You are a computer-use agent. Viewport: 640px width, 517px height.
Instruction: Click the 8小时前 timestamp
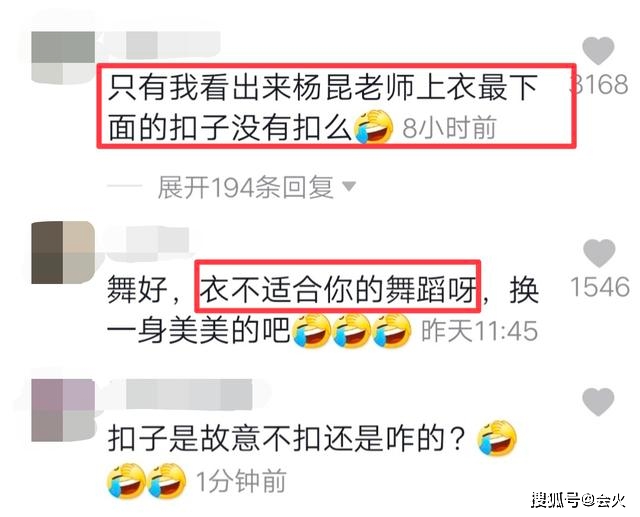pos(449,128)
